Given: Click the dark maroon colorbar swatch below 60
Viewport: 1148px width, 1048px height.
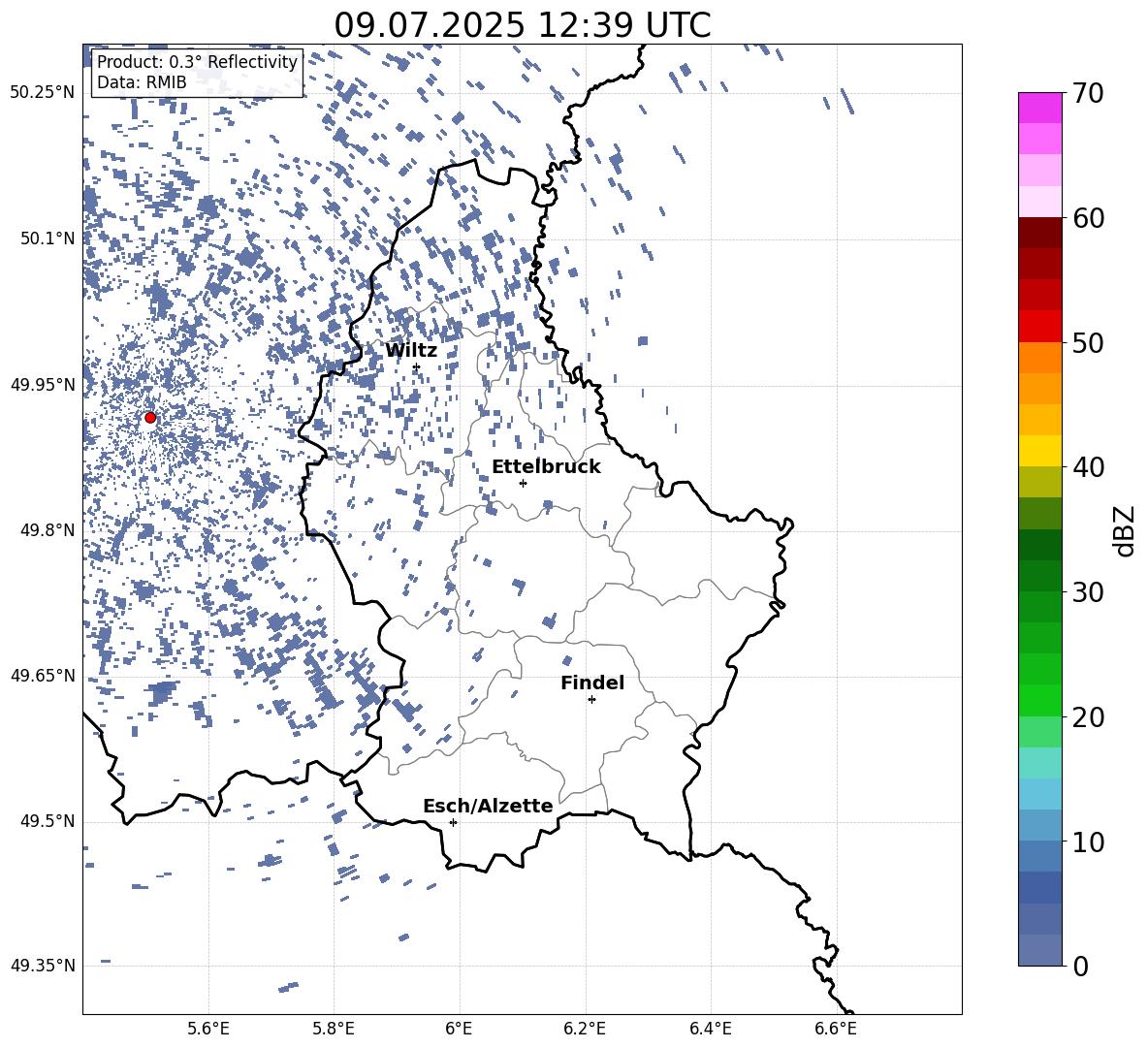Looking at the screenshot, I should pyautogui.click(x=1040, y=233).
